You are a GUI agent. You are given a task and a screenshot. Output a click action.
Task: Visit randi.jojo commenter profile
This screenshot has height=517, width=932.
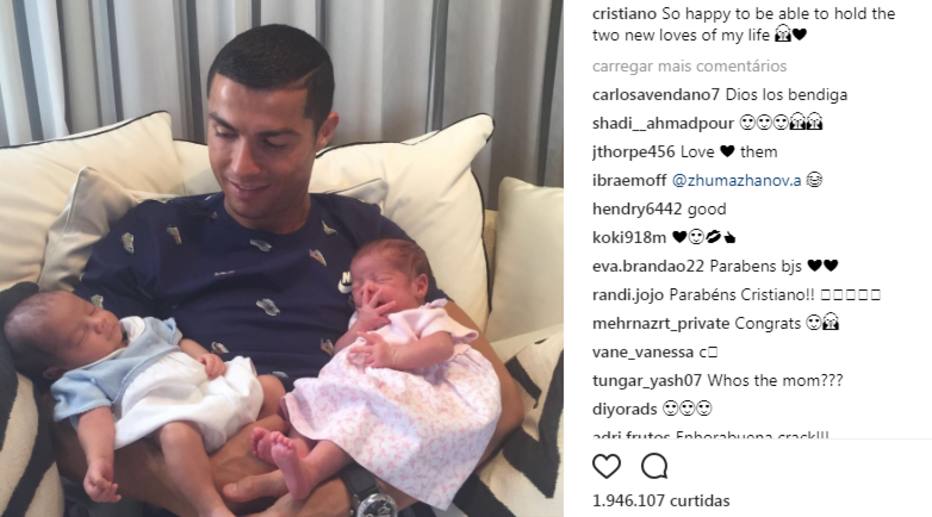pyautogui.click(x=628, y=295)
